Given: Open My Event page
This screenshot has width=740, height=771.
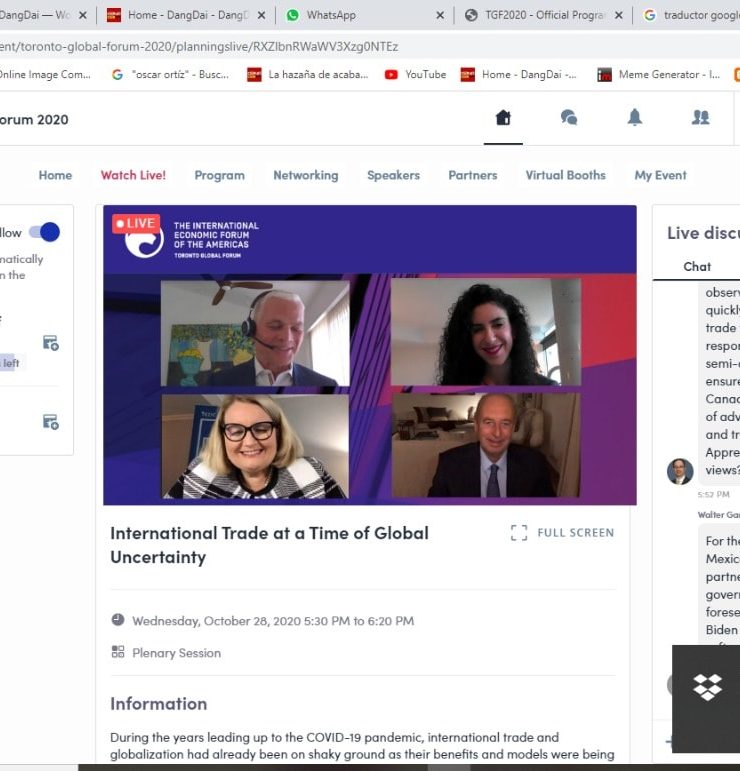Looking at the screenshot, I should click(x=660, y=176).
